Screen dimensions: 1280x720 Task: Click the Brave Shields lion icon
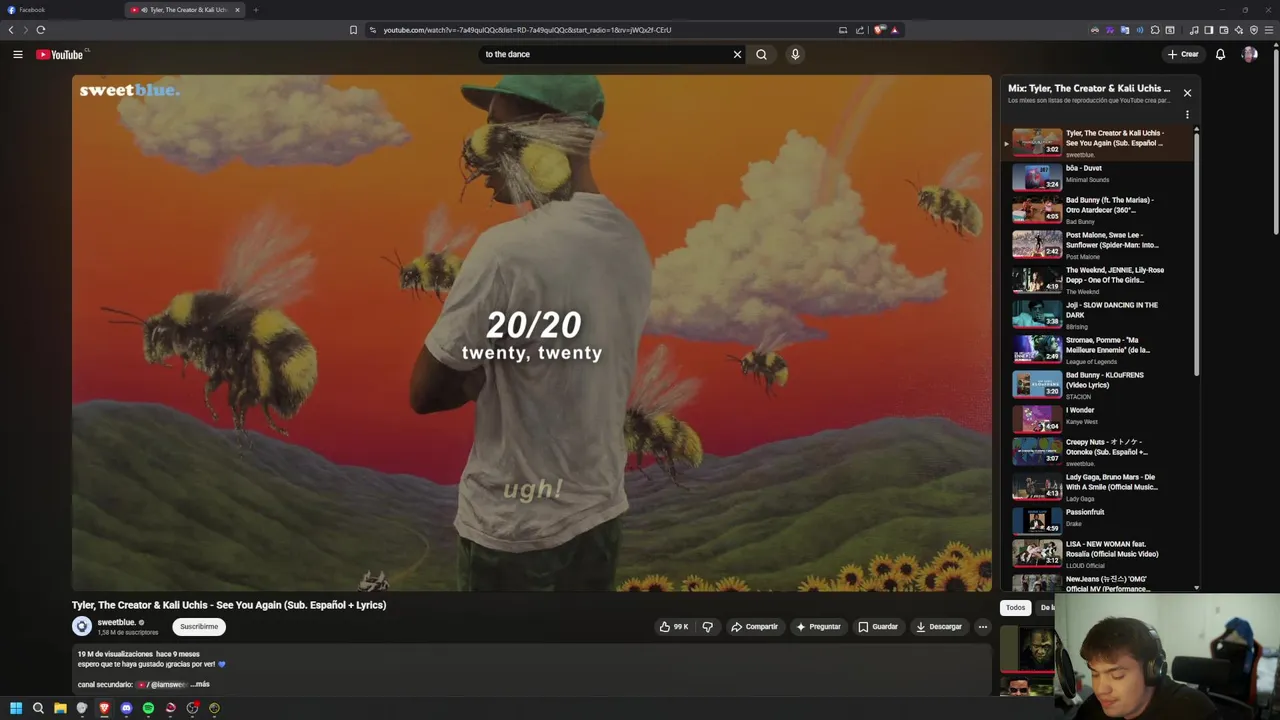tap(879, 30)
